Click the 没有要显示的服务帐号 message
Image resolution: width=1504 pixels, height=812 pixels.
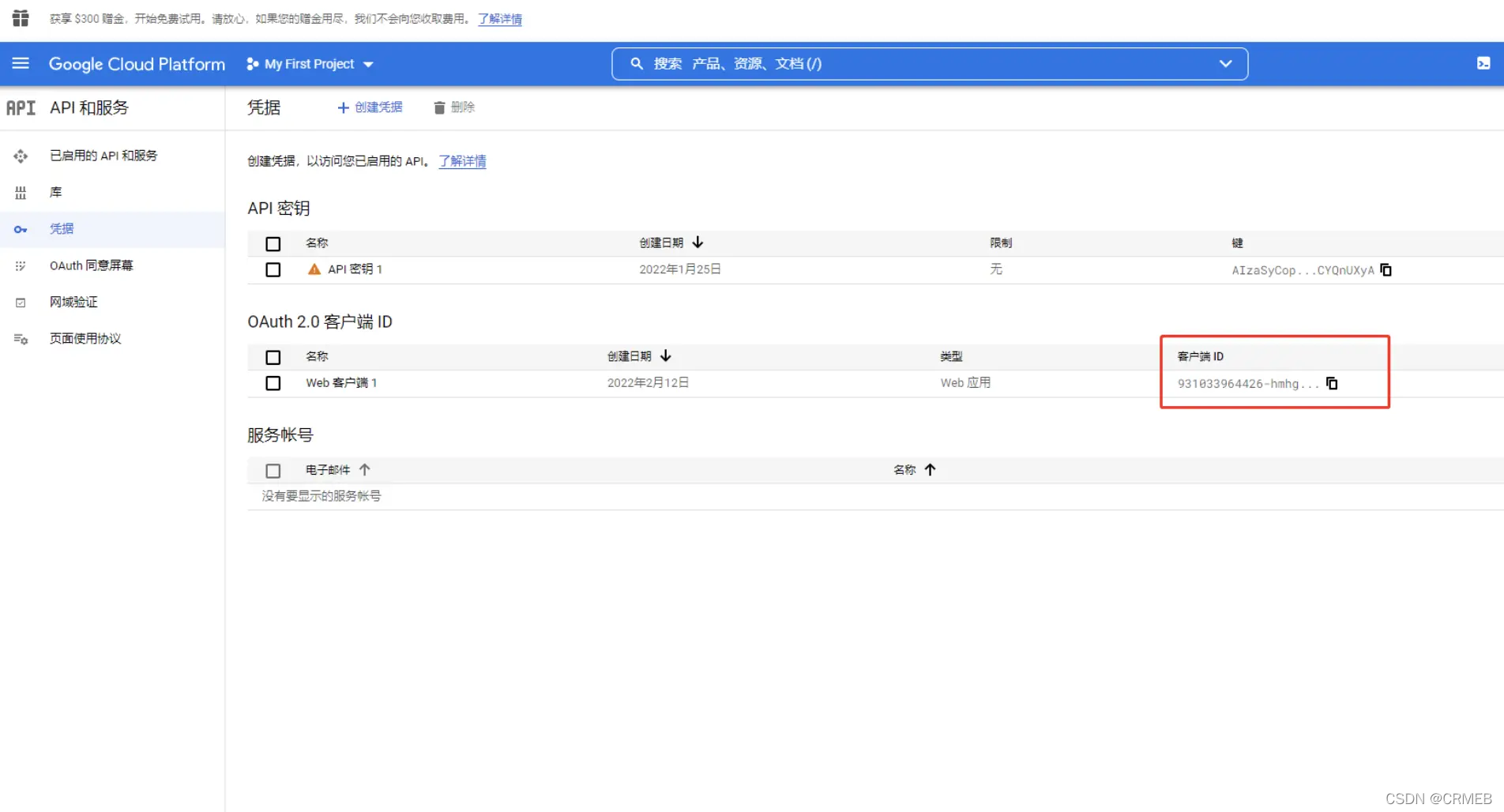(x=321, y=496)
